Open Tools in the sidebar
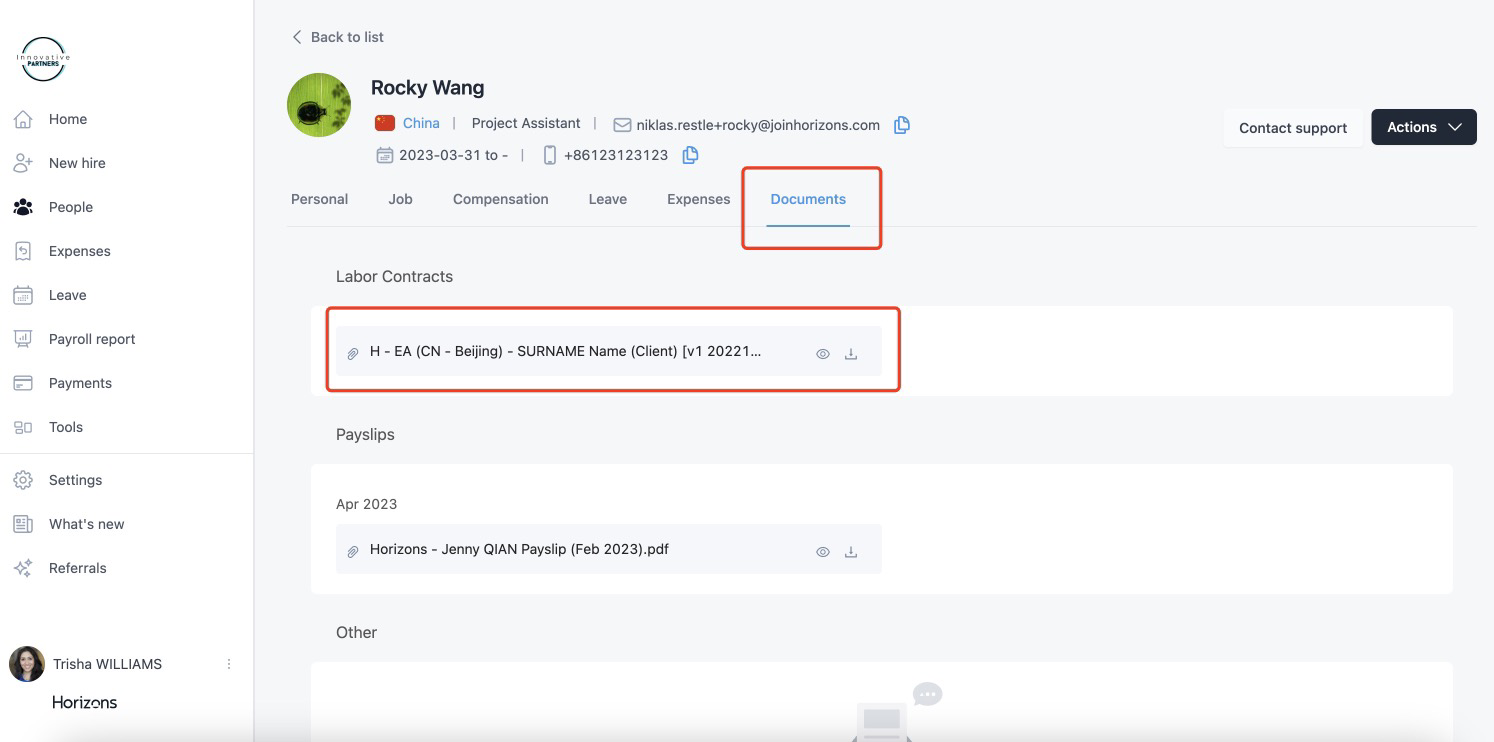This screenshot has width=1494, height=742. click(x=66, y=427)
